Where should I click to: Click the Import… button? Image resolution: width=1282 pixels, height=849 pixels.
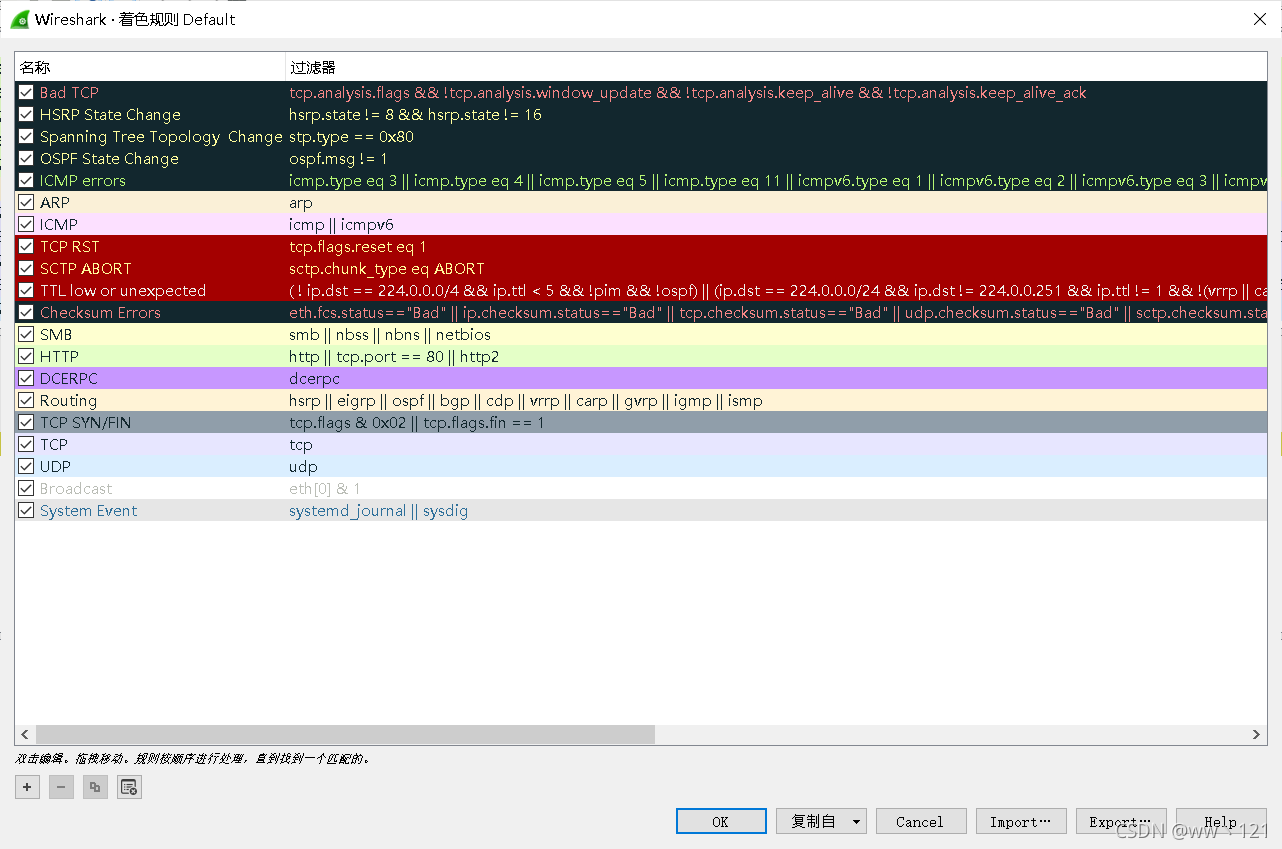tap(1020, 822)
